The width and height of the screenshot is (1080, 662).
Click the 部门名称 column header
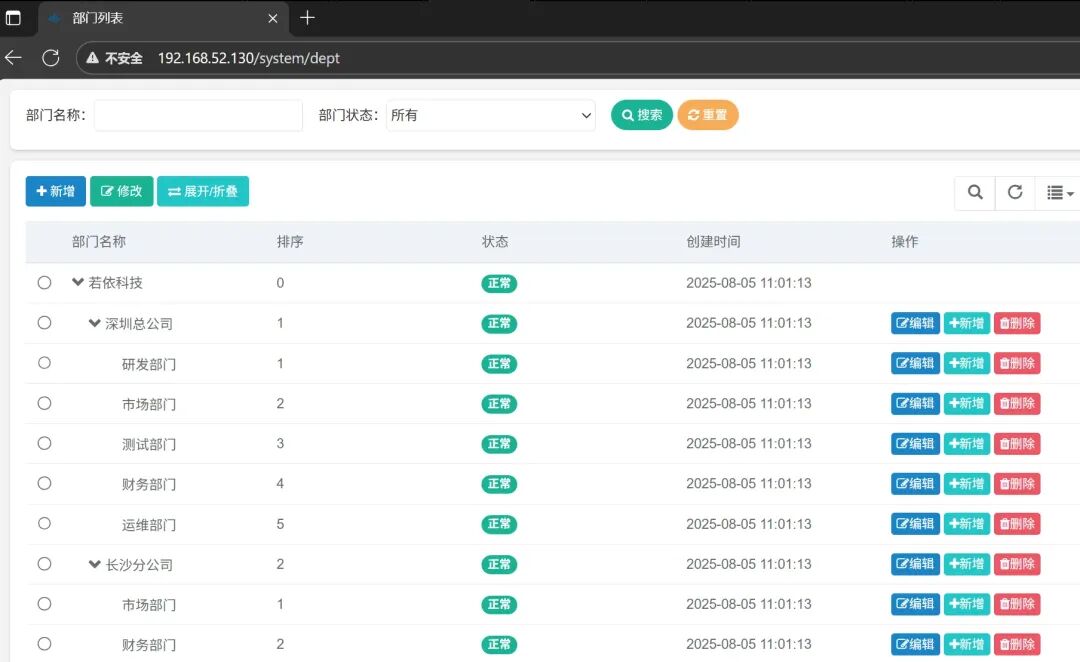click(98, 241)
